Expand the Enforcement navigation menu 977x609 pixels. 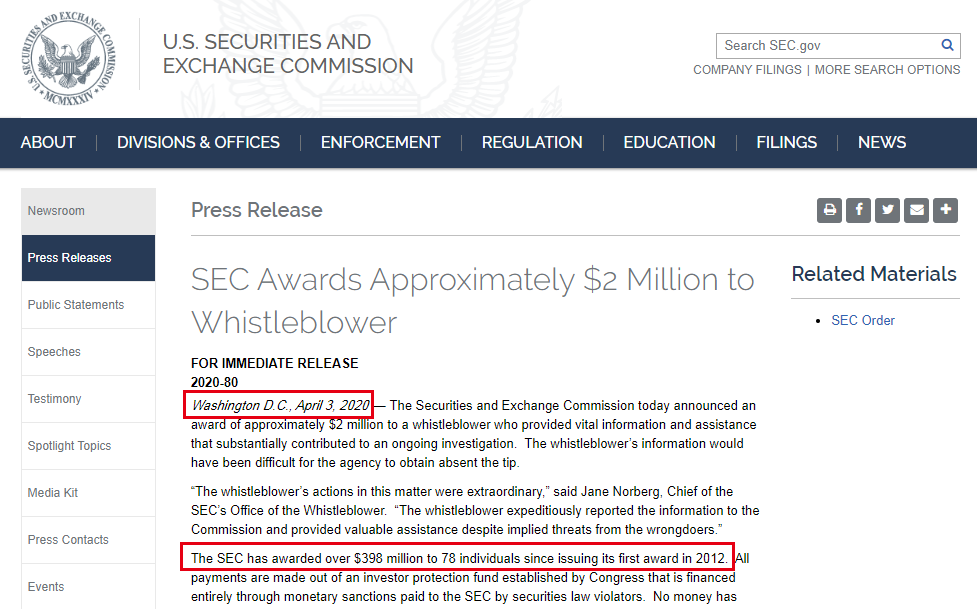(380, 142)
